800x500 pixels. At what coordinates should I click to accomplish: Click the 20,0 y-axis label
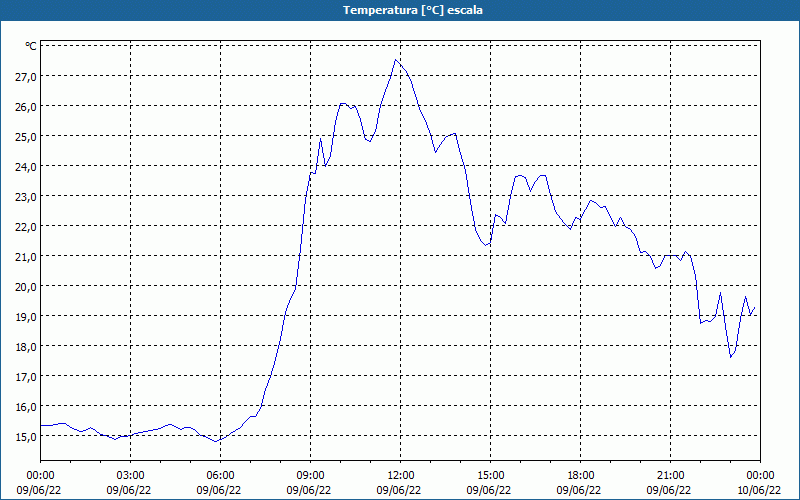click(x=26, y=287)
